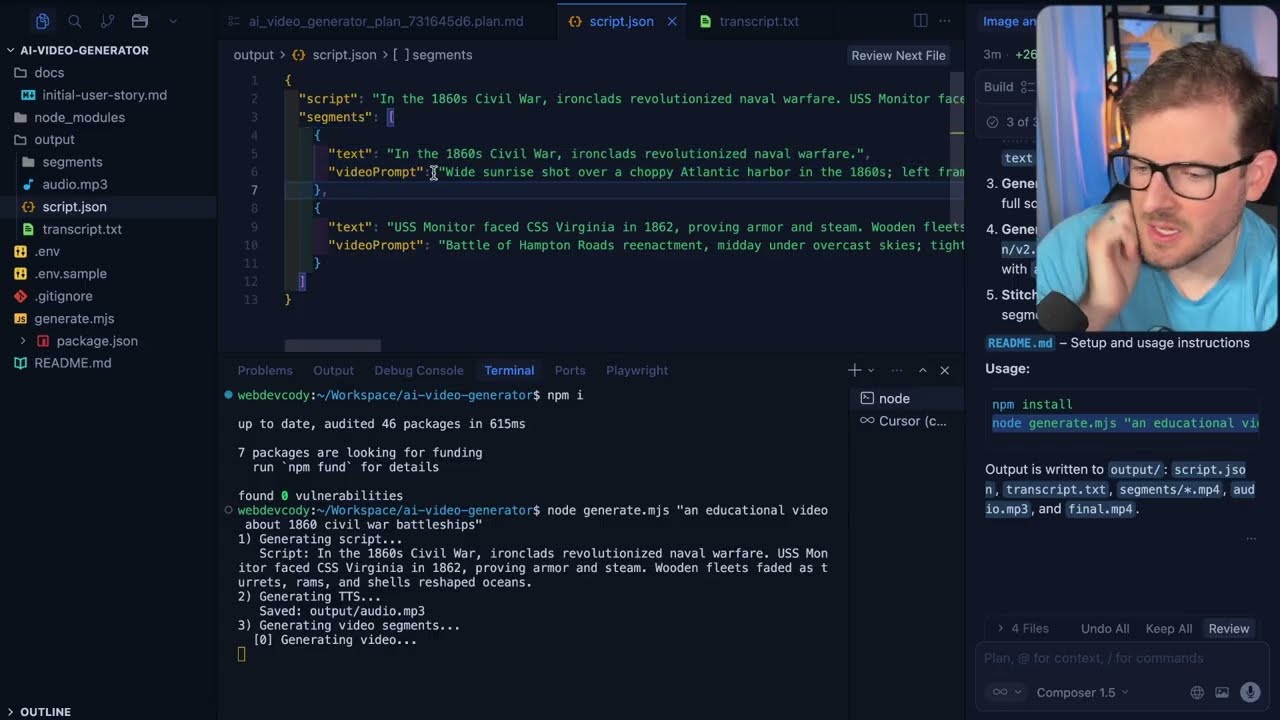This screenshot has height=720, width=1280.
Task: Select script.json in the file tree
Action: (x=74, y=206)
